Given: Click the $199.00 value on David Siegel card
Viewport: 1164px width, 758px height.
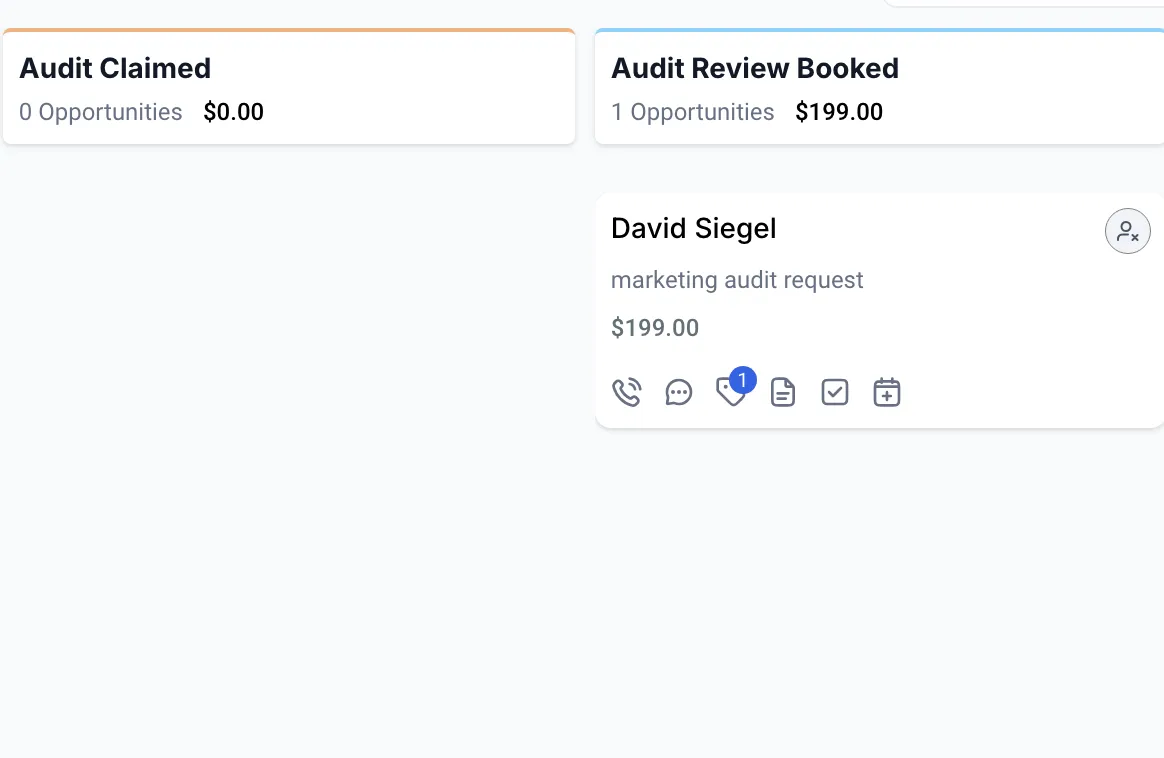Looking at the screenshot, I should (x=655, y=328).
